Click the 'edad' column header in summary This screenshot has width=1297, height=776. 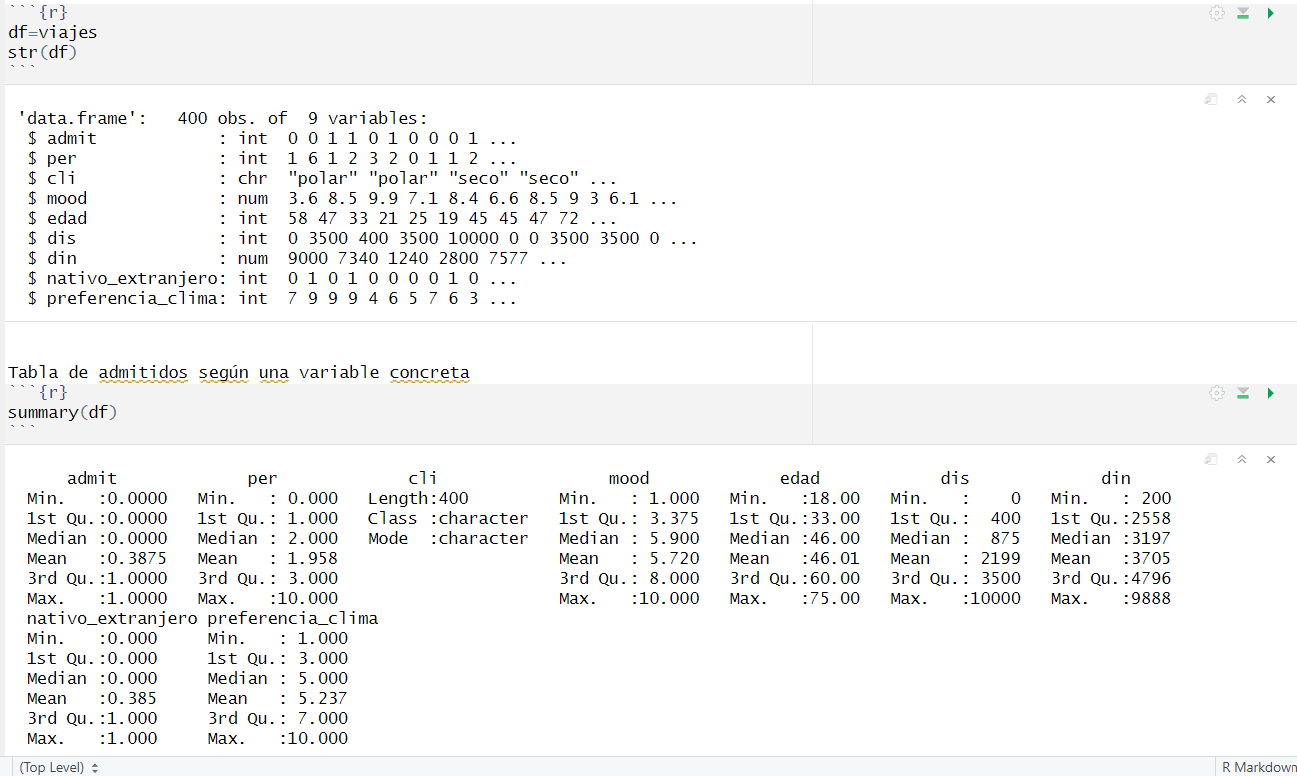point(799,478)
